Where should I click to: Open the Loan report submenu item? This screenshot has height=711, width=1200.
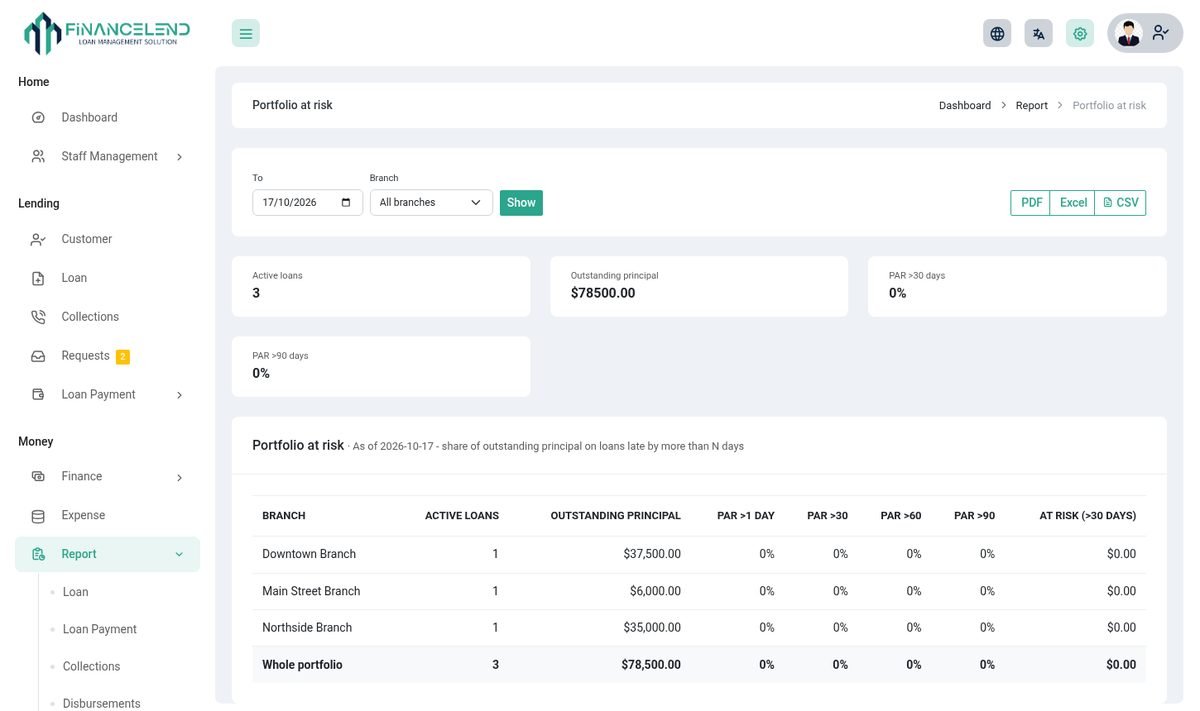click(x=75, y=592)
